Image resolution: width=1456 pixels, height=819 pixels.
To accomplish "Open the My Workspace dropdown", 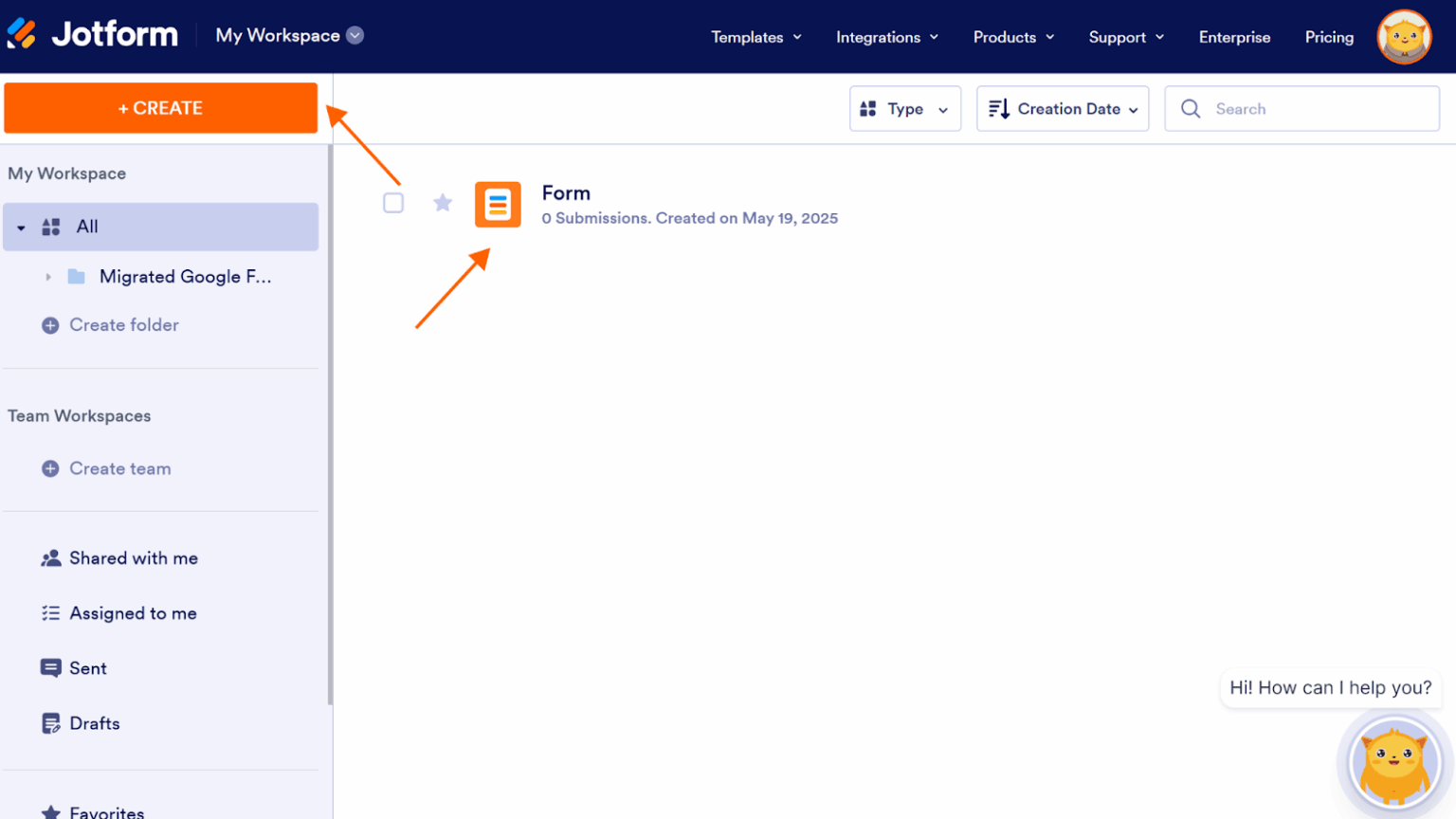I will pyautogui.click(x=355, y=34).
